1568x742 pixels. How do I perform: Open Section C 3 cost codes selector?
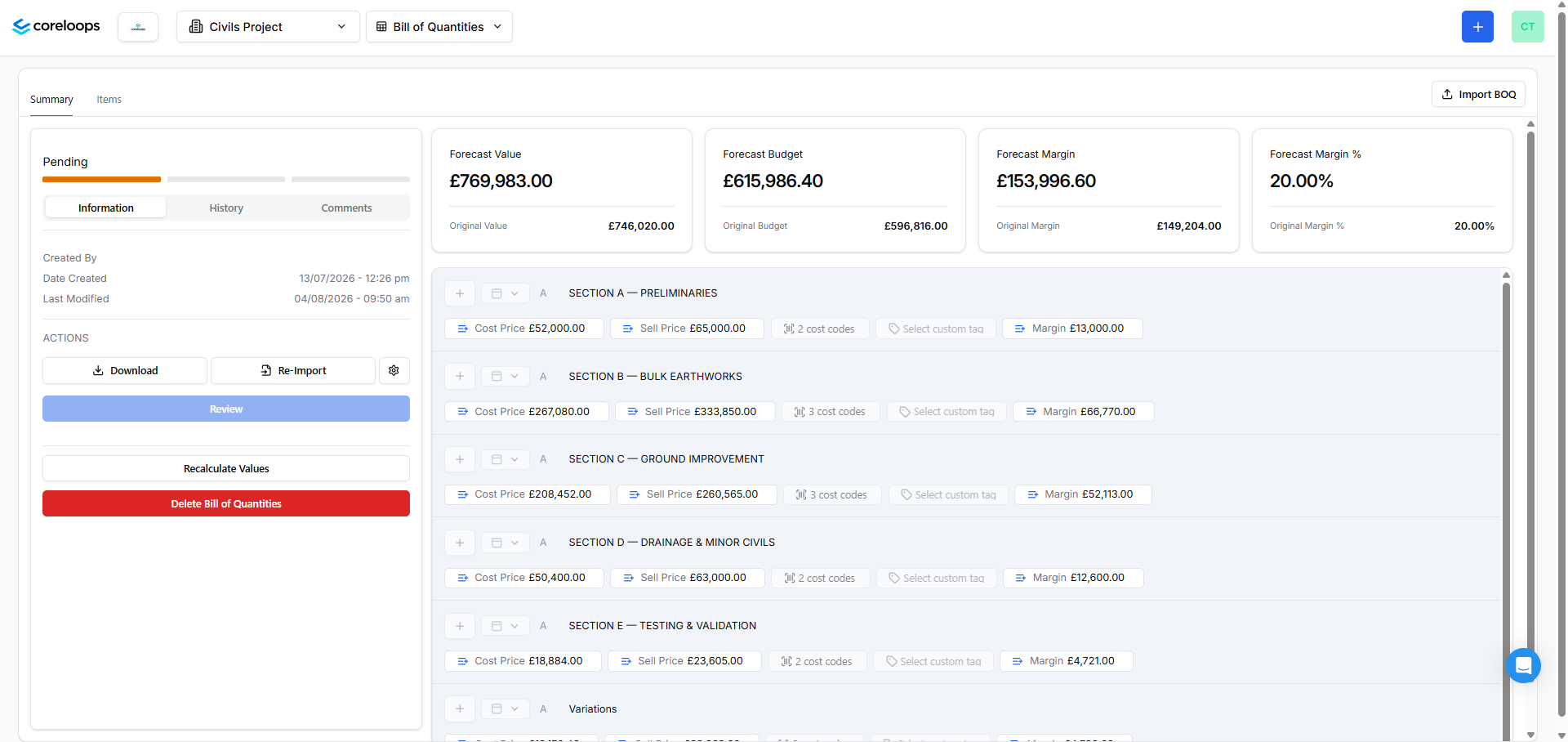(832, 494)
